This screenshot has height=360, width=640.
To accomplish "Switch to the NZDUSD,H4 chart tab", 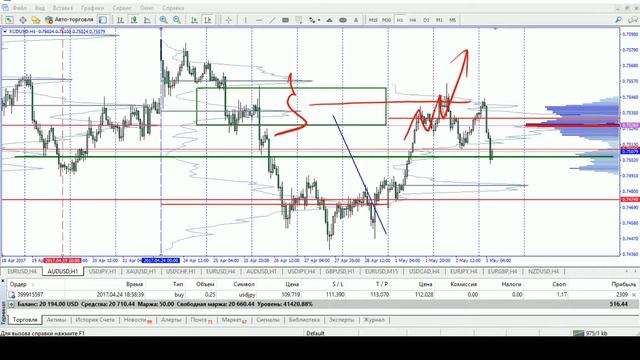I will 543,271.
